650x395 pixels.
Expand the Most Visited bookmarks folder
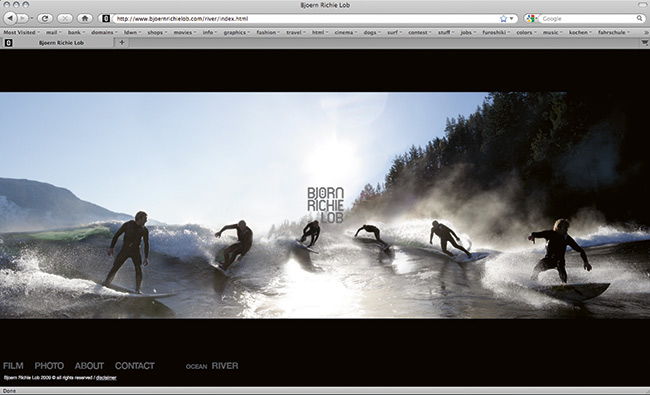coord(22,32)
